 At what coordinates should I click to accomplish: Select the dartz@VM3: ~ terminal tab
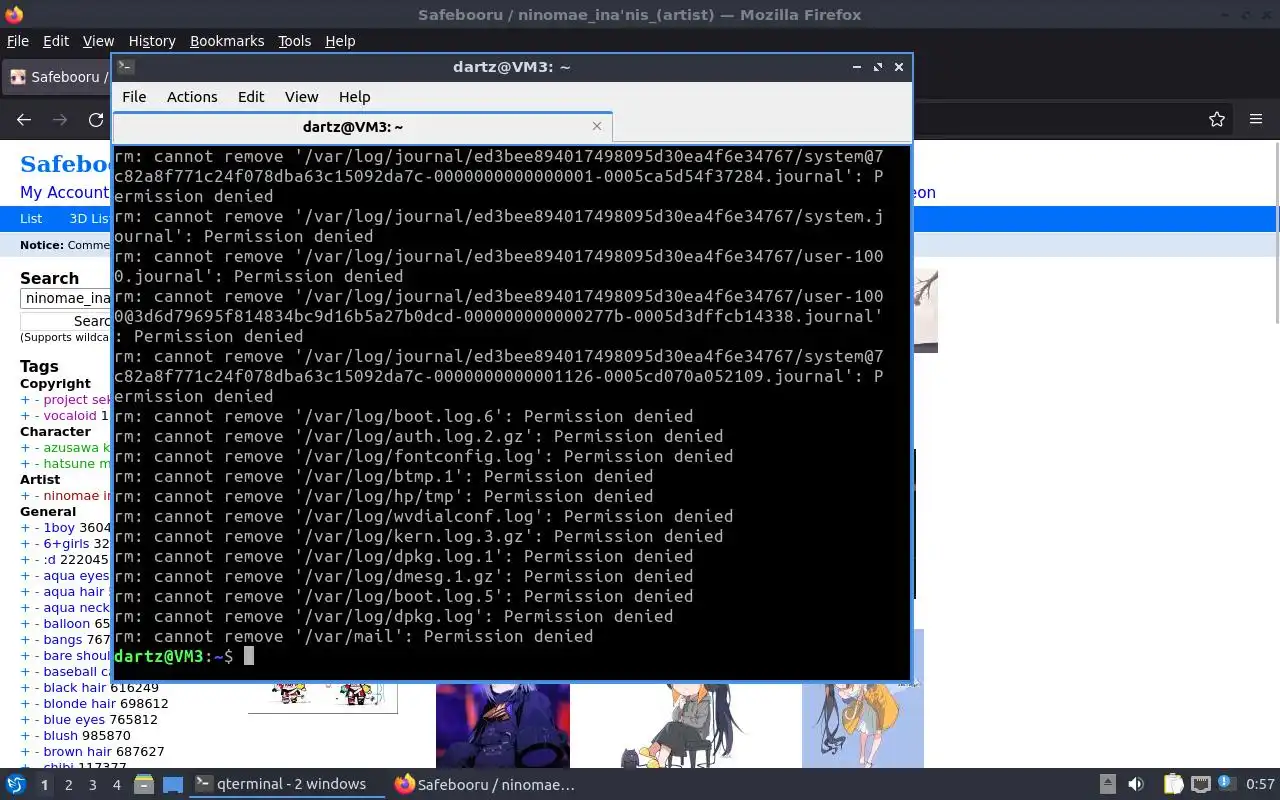pos(353,127)
